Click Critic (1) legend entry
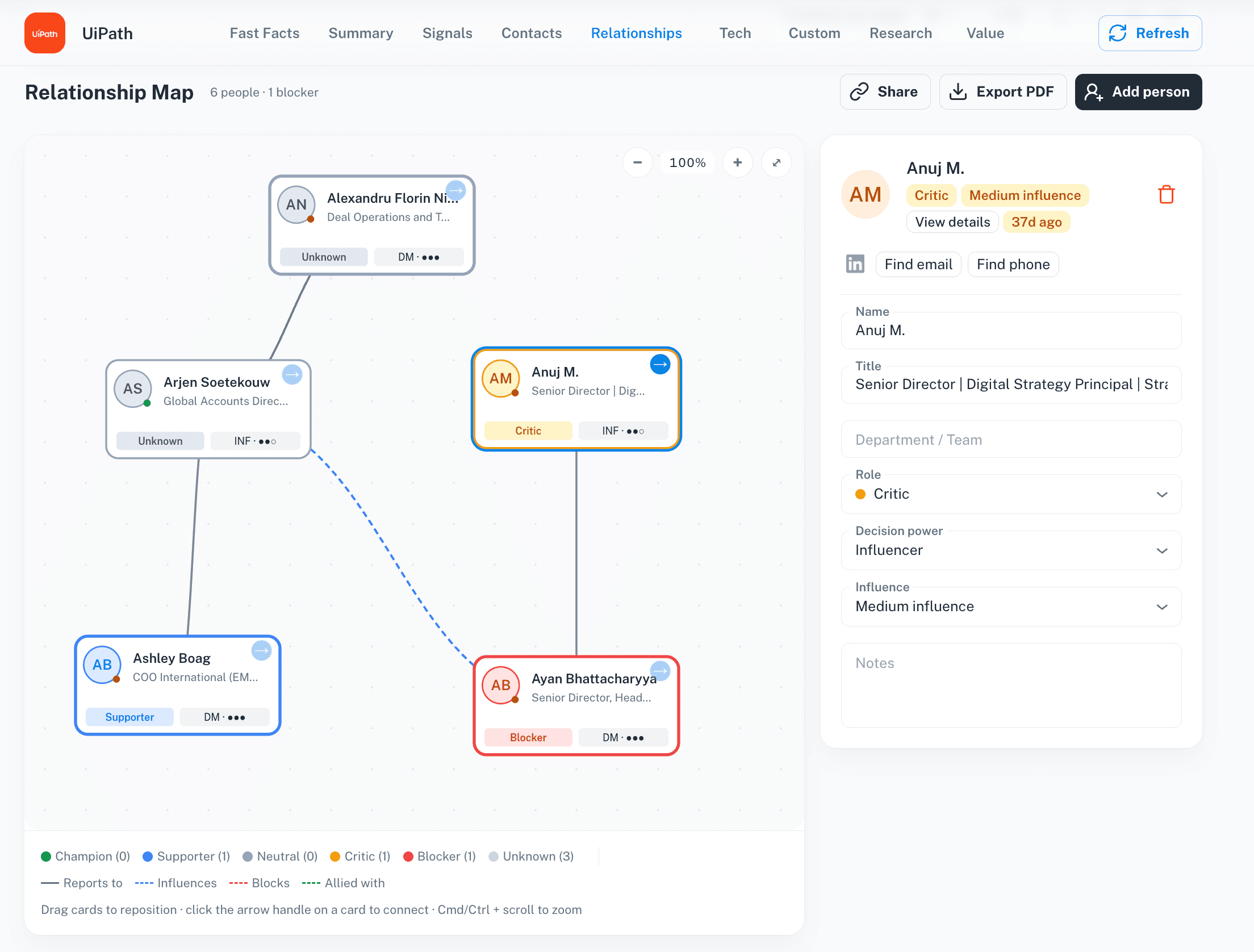Screen dimensions: 1254x952 point(360,856)
